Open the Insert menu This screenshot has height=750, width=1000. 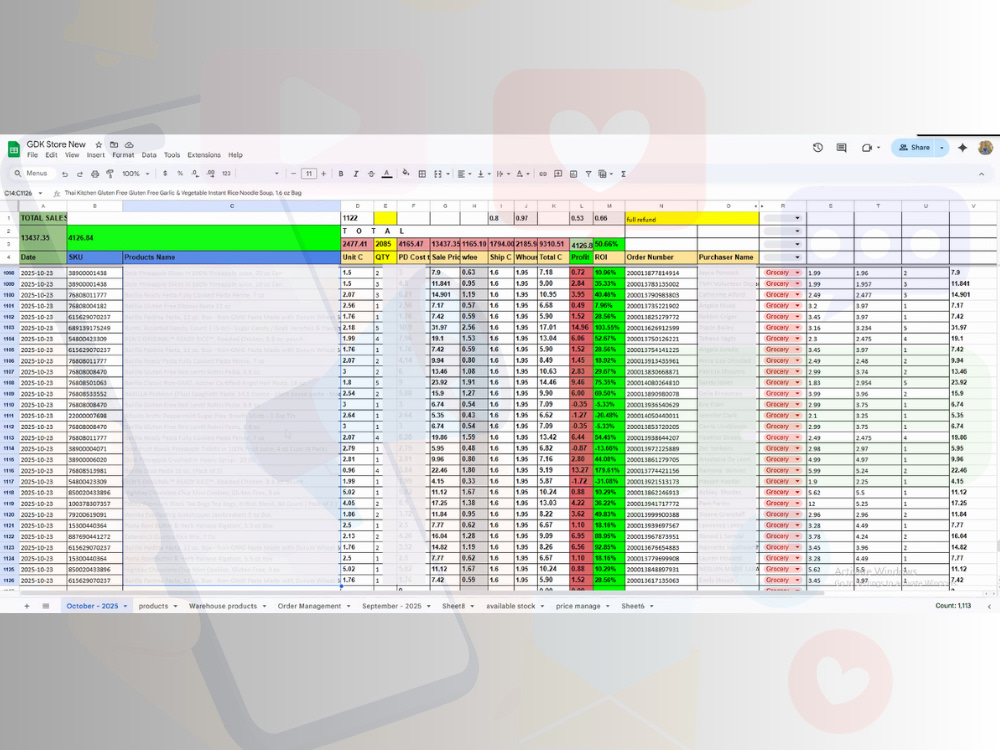click(96, 155)
